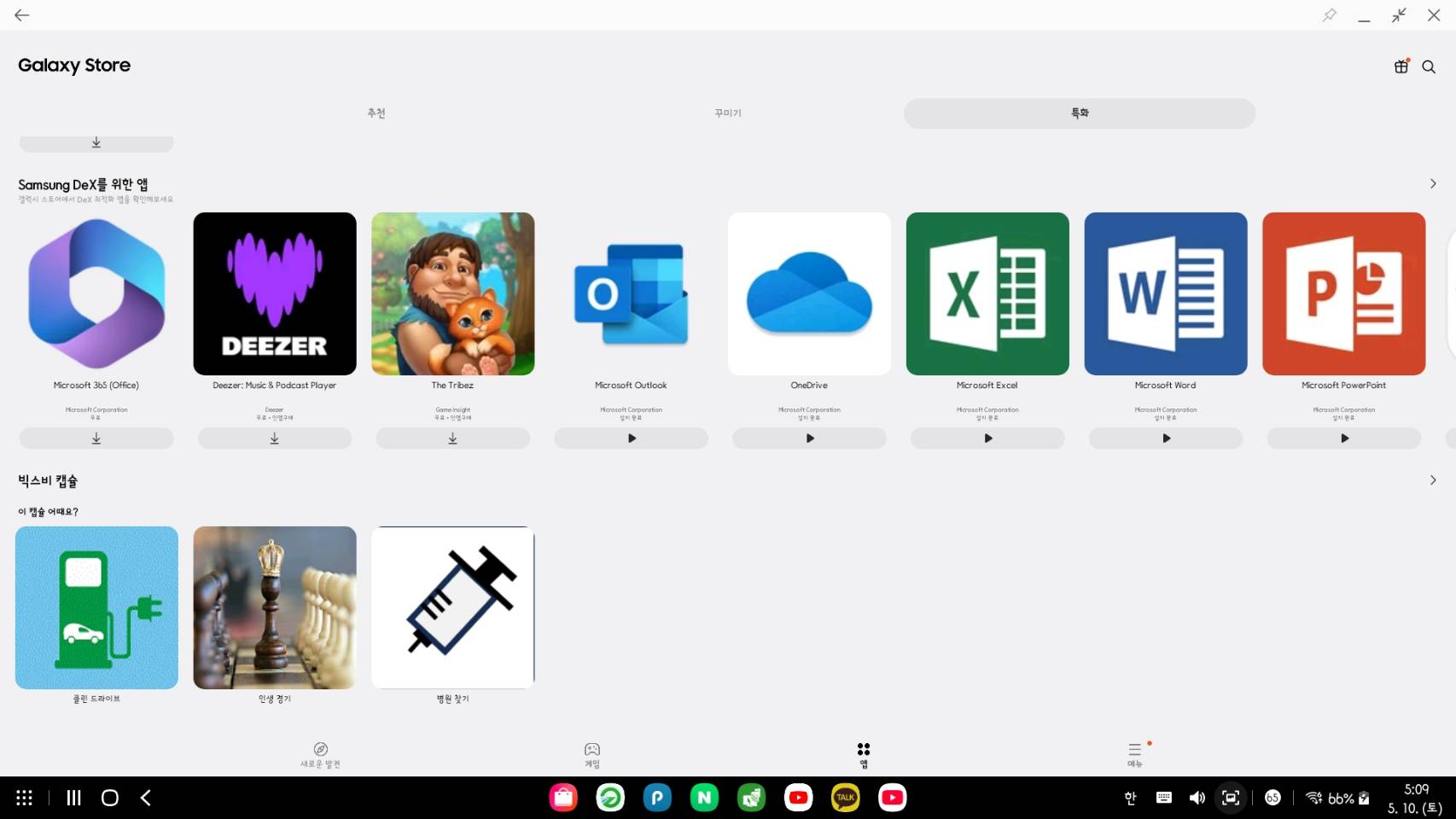
Task: Switch to the 추천 tab
Action: 376,113
